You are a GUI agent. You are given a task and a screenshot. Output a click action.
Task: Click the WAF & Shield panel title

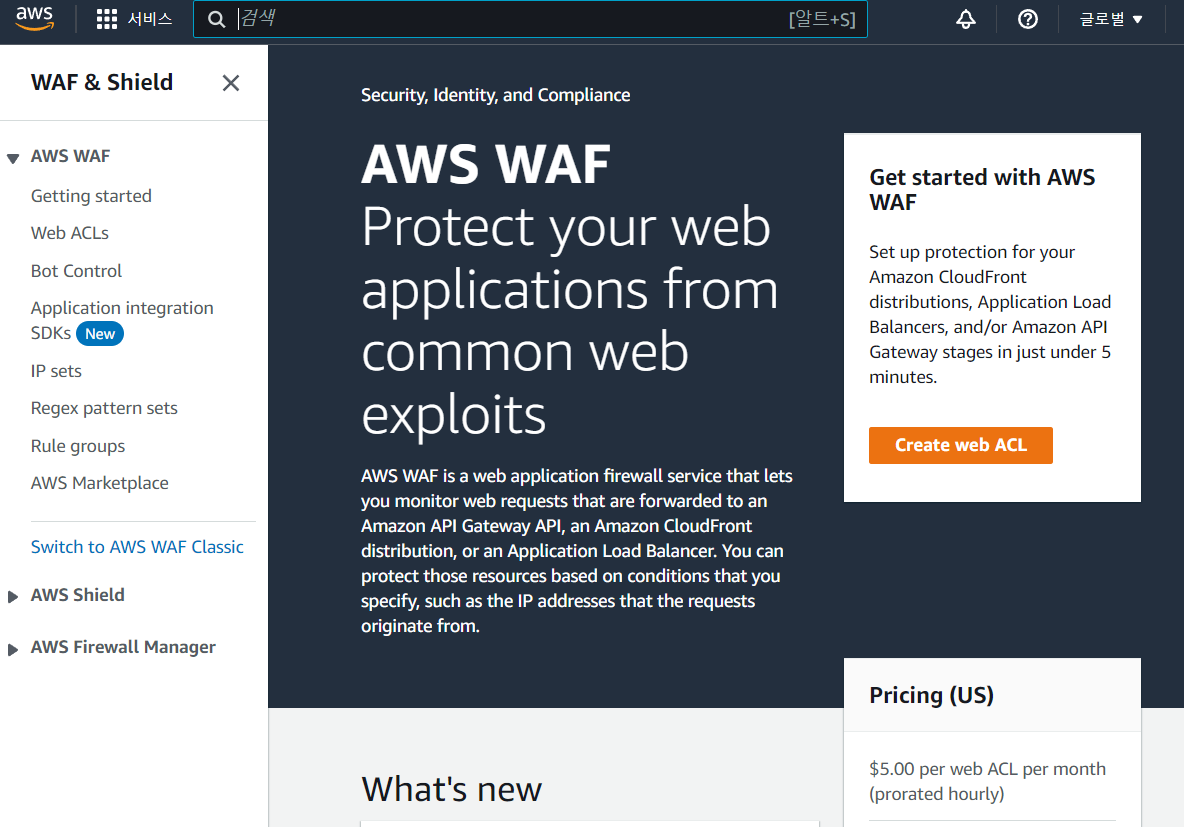point(102,82)
